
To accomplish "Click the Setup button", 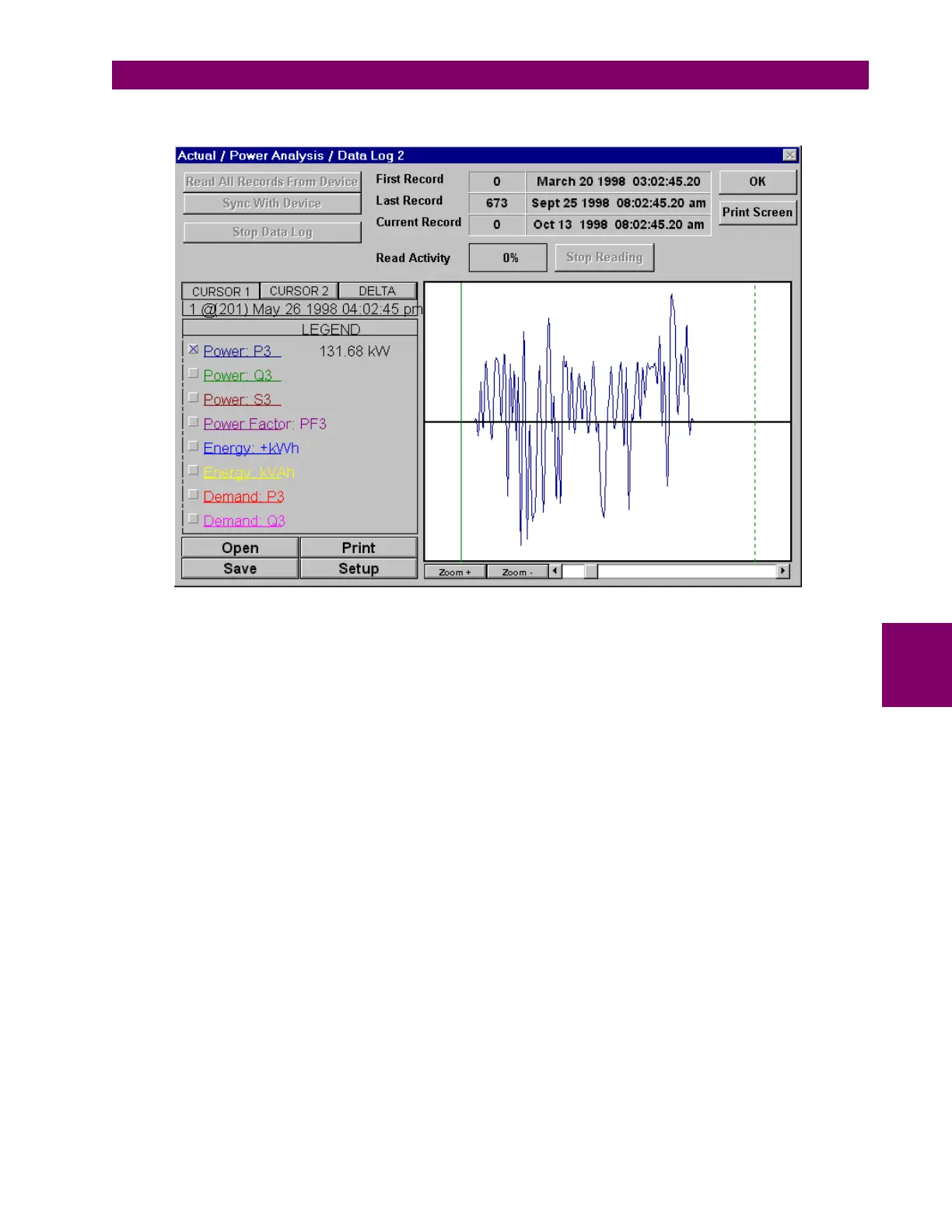I will (x=359, y=569).
